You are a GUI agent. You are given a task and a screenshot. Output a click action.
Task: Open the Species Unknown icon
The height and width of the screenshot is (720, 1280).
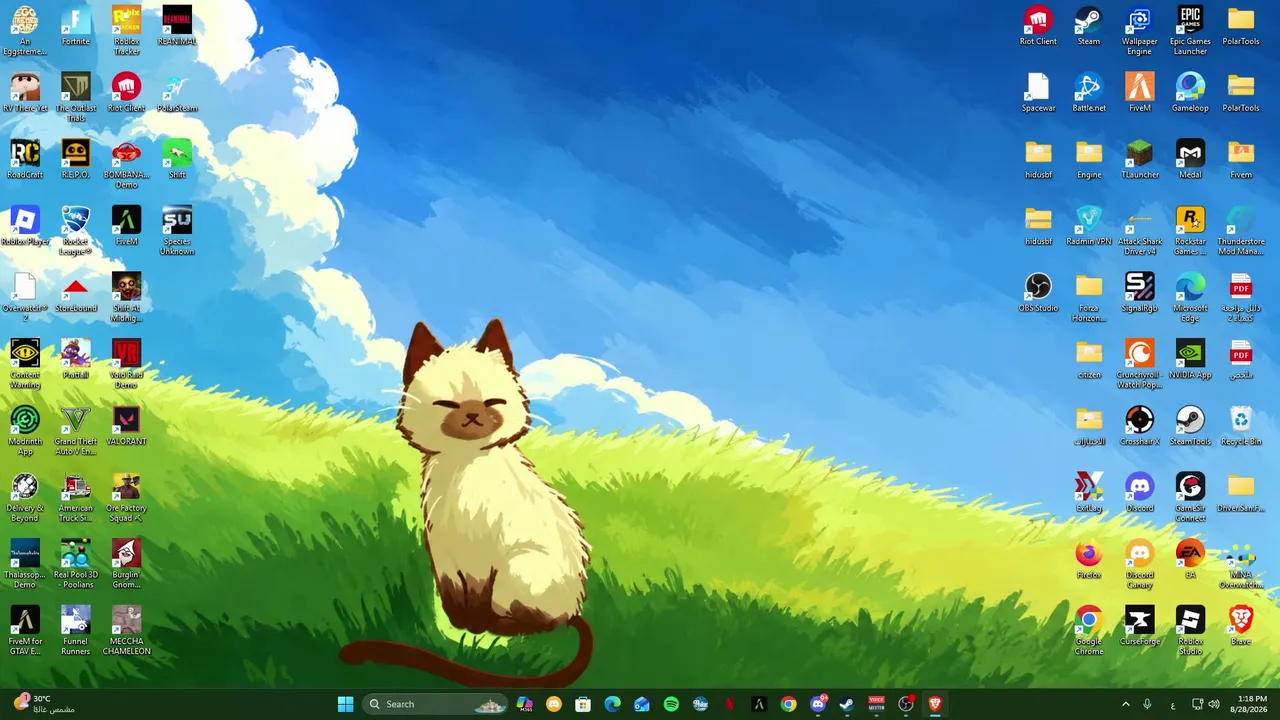(x=177, y=230)
